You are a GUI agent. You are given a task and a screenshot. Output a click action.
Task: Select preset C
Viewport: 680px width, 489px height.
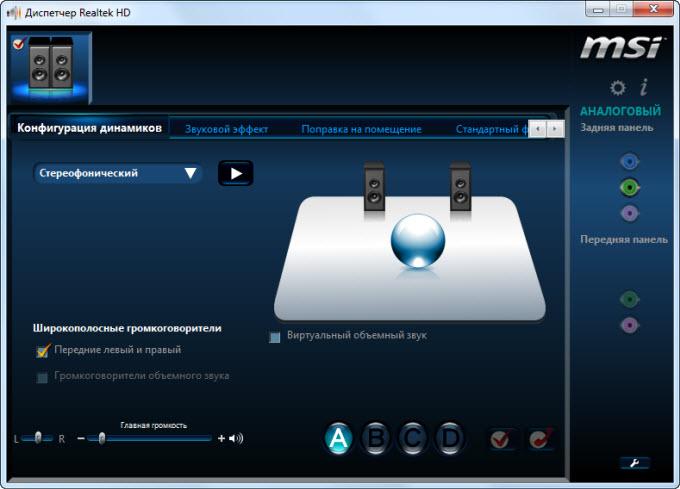(x=412, y=438)
